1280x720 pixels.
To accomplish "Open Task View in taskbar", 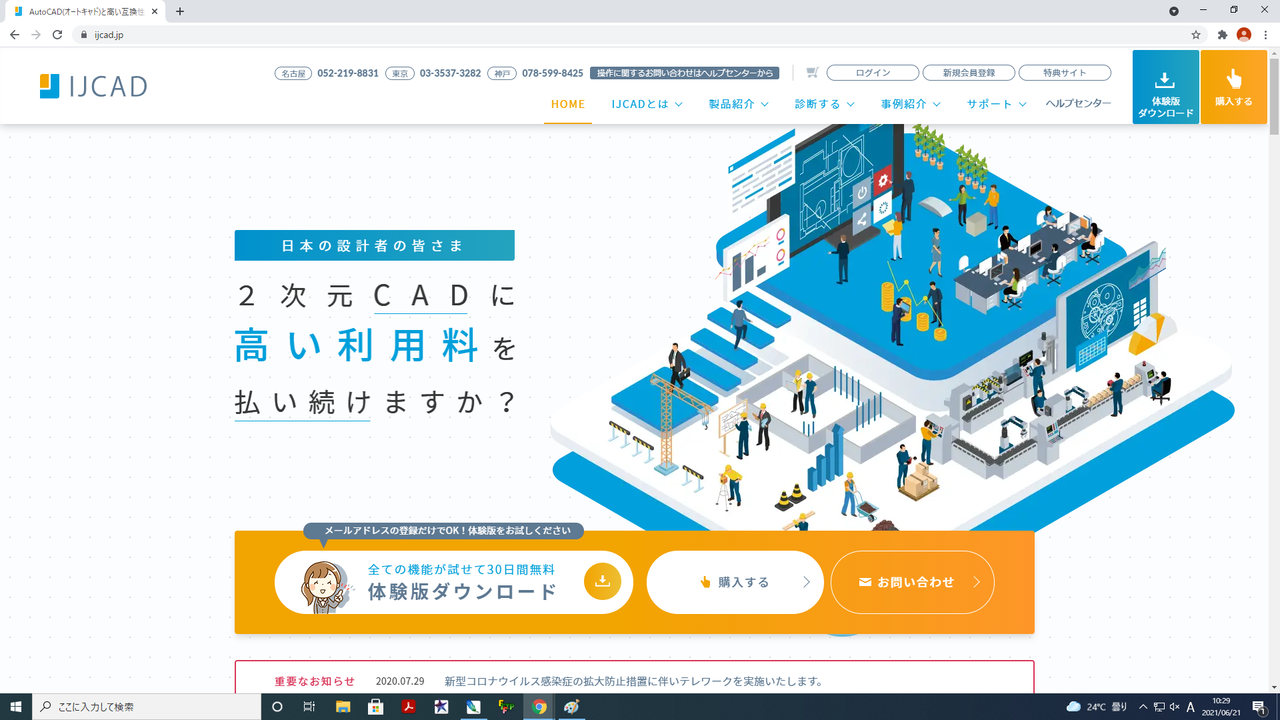I will (x=309, y=706).
